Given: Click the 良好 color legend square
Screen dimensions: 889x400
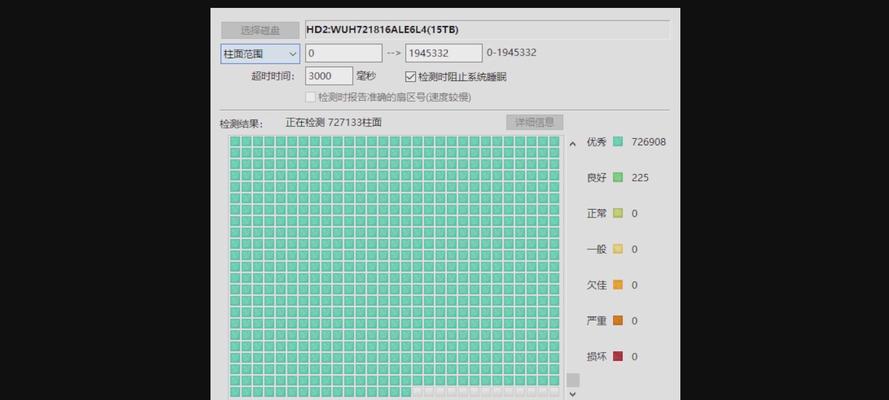Looking at the screenshot, I should (618, 177).
